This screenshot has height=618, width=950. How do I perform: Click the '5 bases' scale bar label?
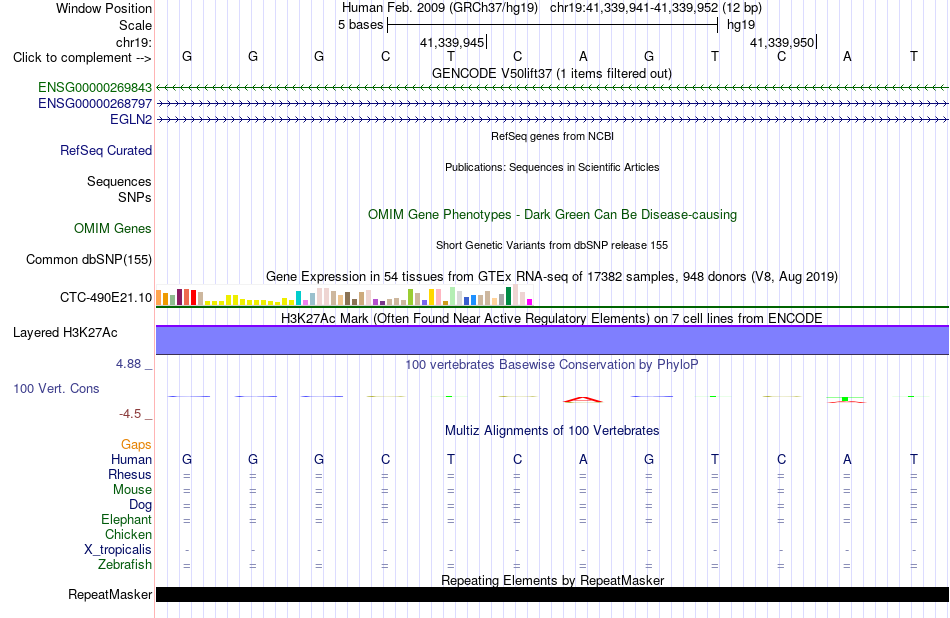(360, 25)
